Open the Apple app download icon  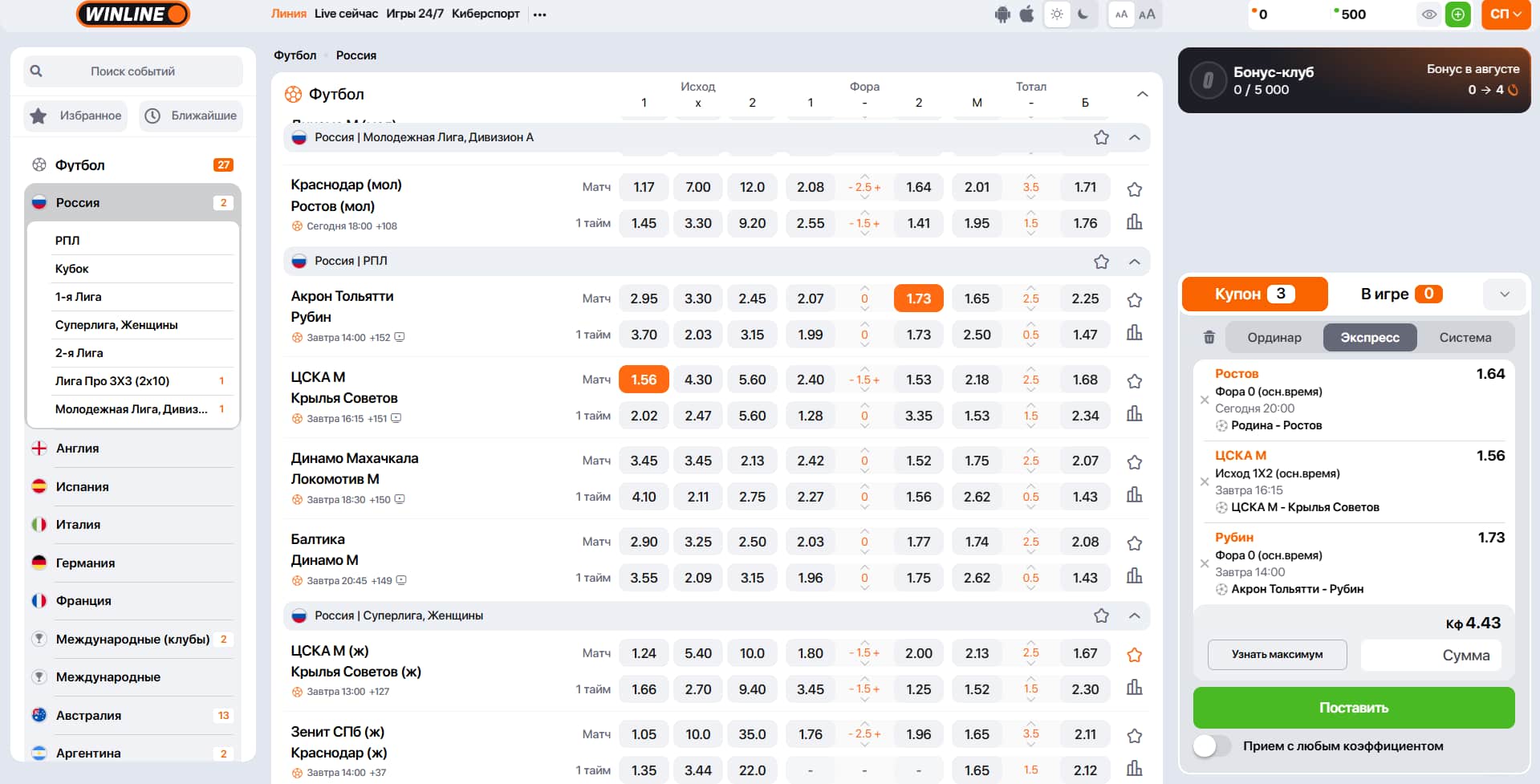(x=1027, y=14)
